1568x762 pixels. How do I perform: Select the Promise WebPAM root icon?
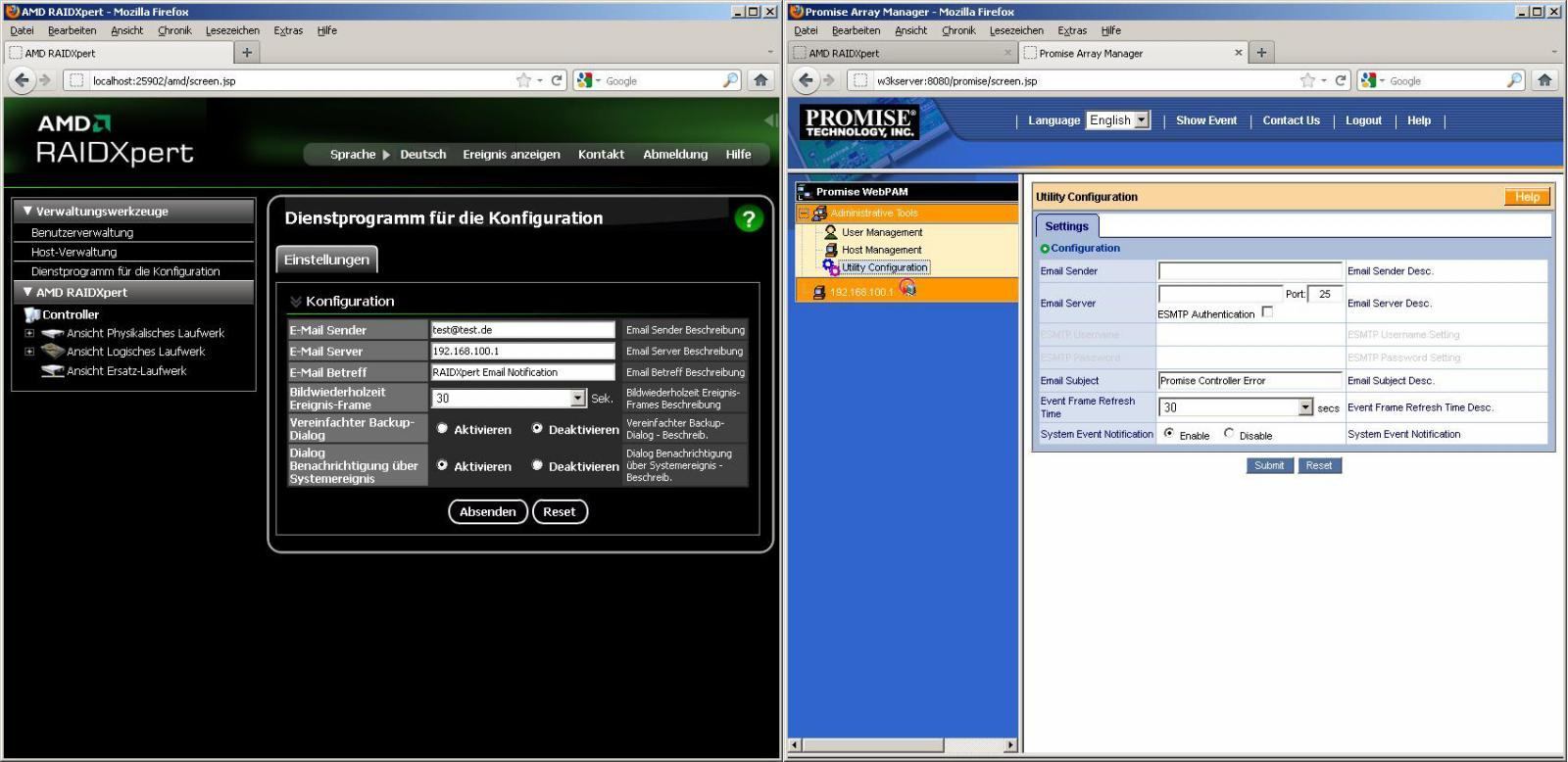click(x=806, y=192)
